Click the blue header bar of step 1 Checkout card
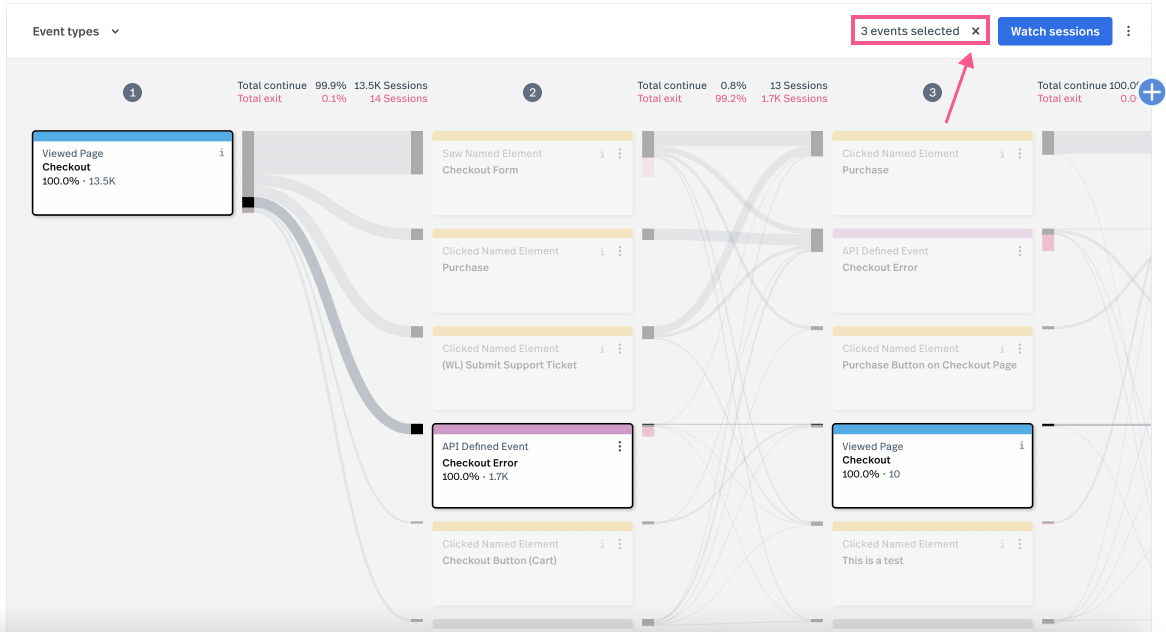 coord(132,136)
